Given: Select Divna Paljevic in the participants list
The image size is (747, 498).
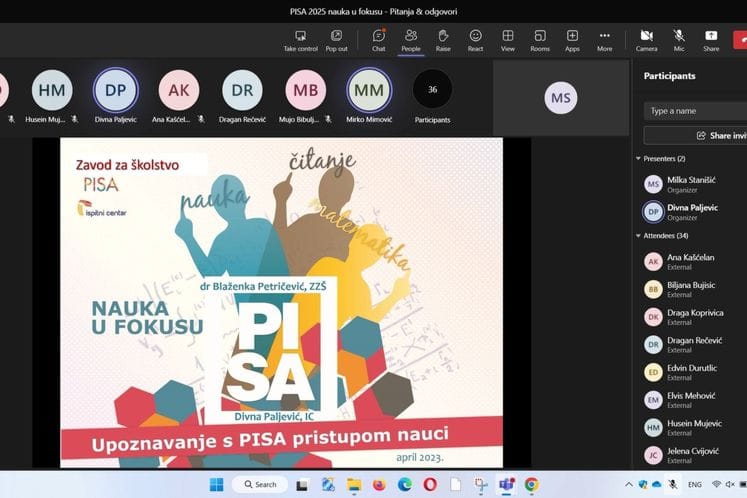Looking at the screenshot, I should (691, 212).
